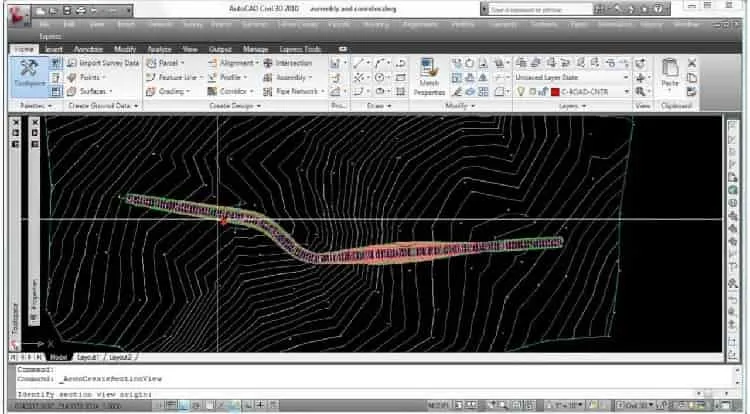Click the keyword search input field

(539, 9)
